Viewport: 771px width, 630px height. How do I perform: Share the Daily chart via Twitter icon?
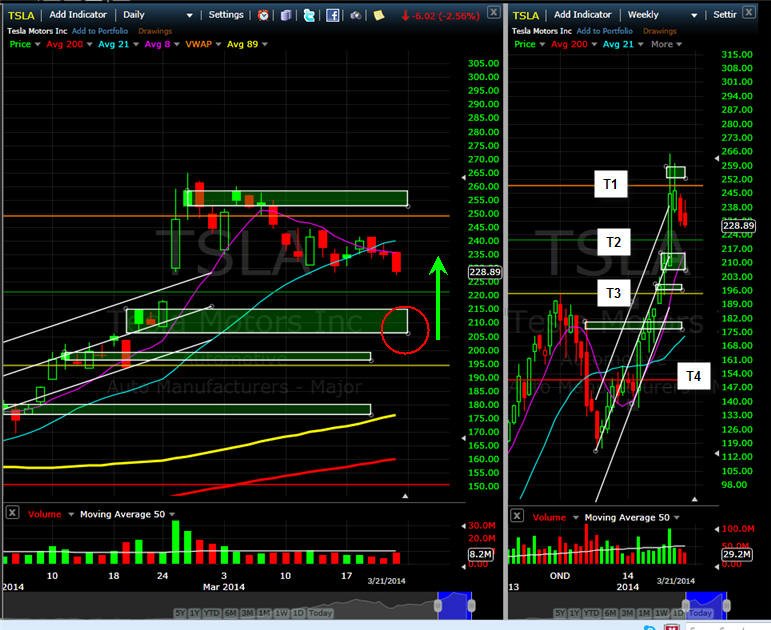[x=309, y=15]
